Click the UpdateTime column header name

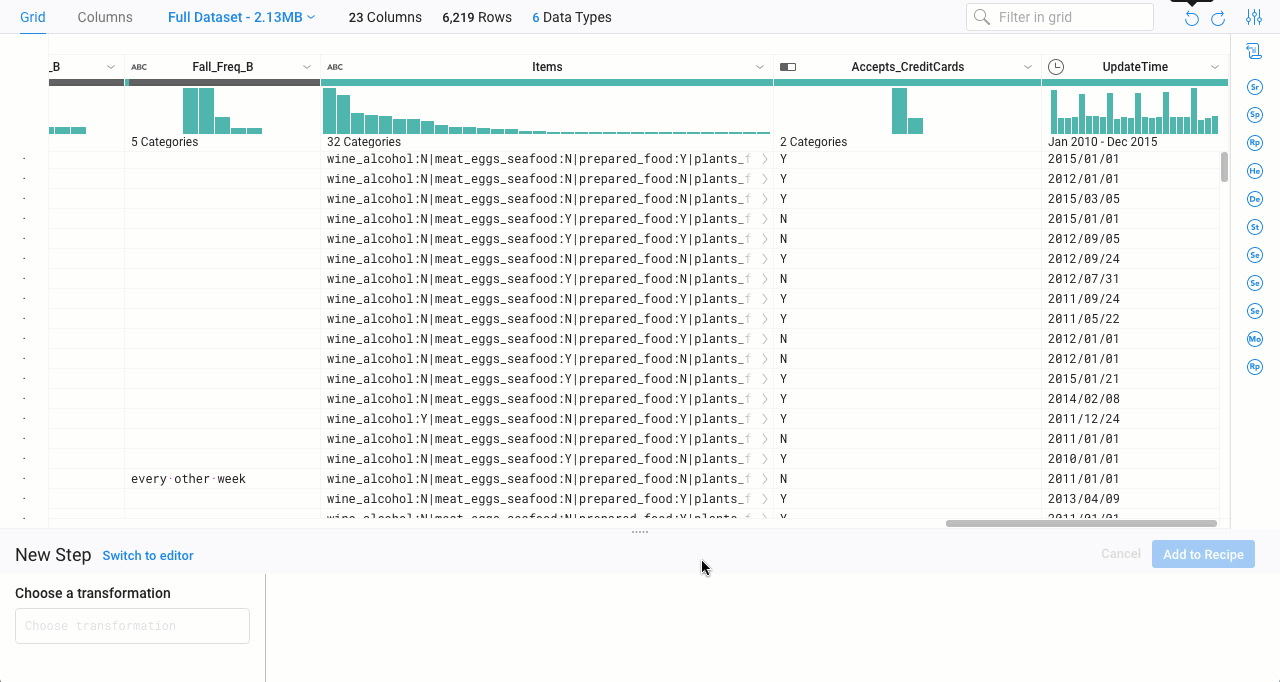(1135, 67)
